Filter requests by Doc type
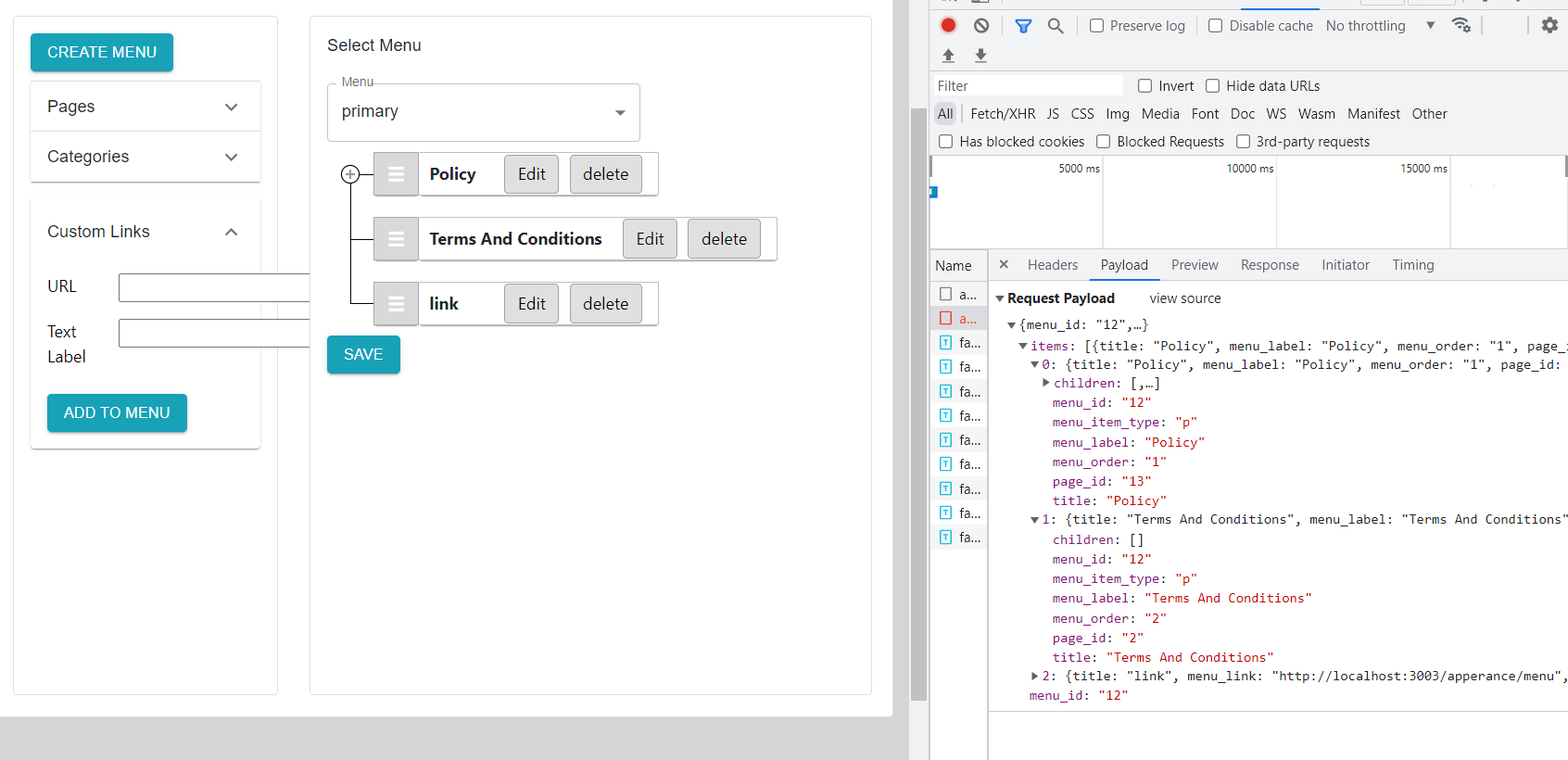 [x=1243, y=114]
